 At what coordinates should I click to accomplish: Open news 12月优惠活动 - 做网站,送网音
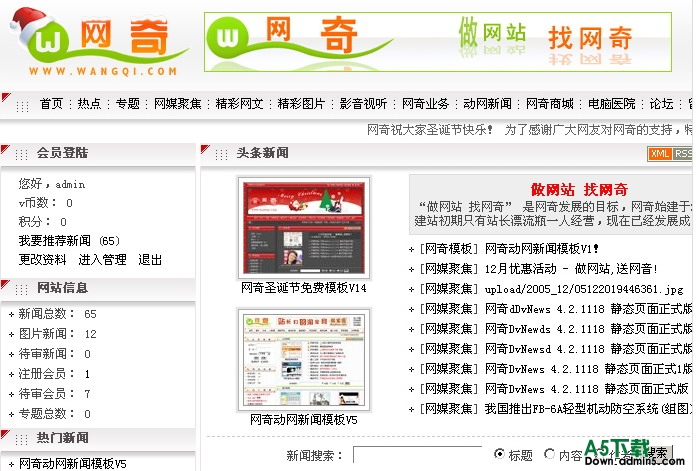coord(571,269)
